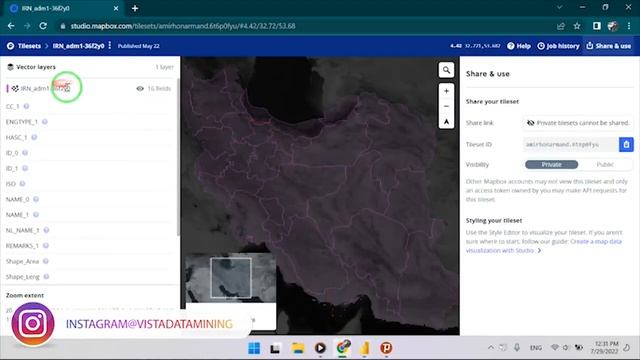The image size is (640, 360).
Task: Close the IRN_adm1 browser tab
Action: (x=116, y=8)
